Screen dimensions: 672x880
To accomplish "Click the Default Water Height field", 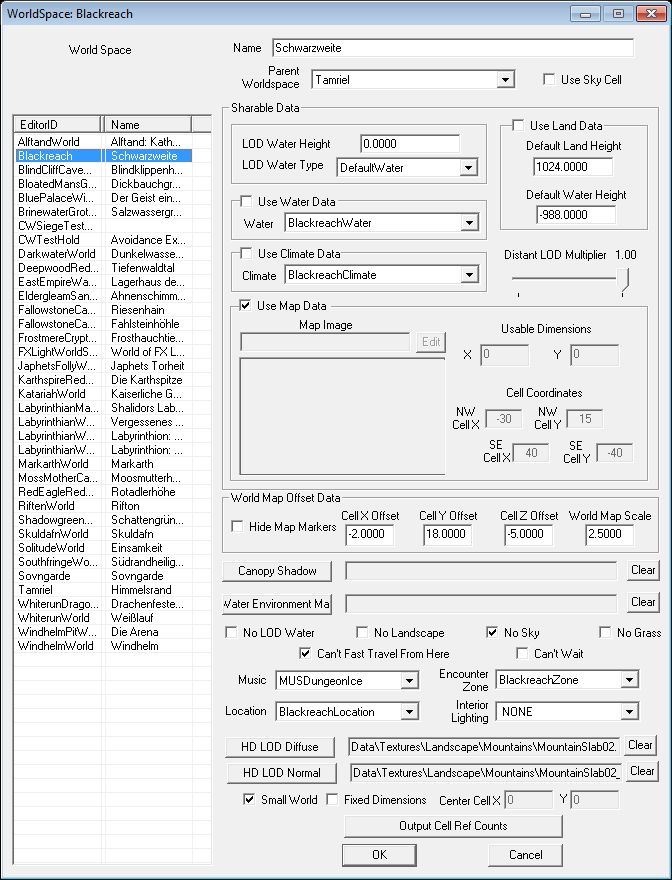I will pyautogui.click(x=575, y=215).
